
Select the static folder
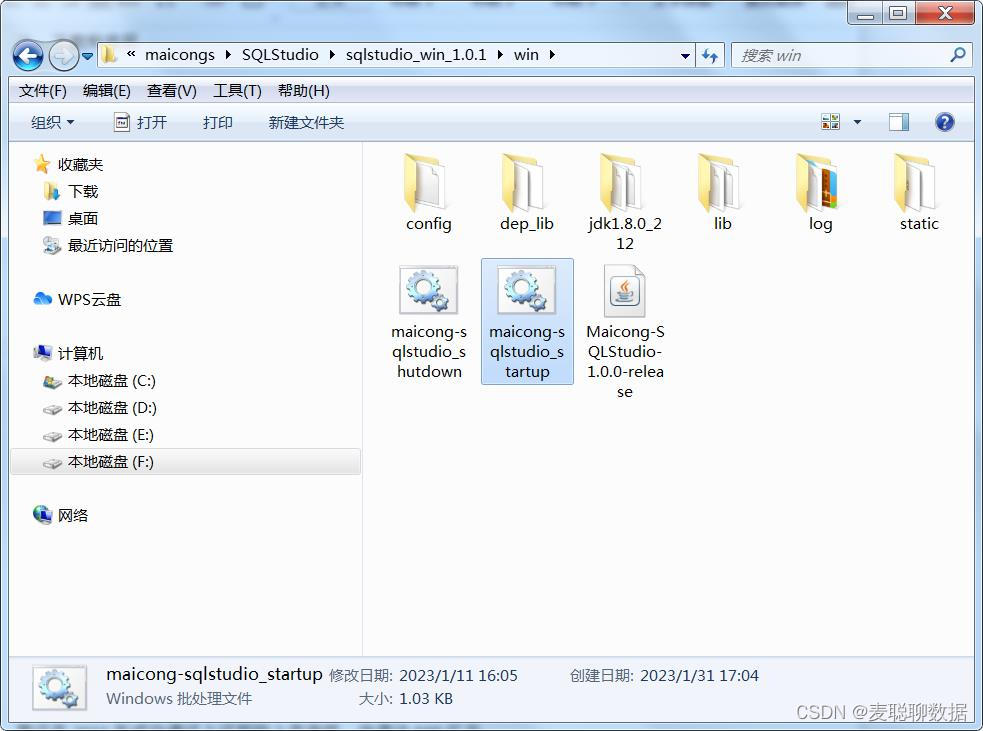[918, 192]
